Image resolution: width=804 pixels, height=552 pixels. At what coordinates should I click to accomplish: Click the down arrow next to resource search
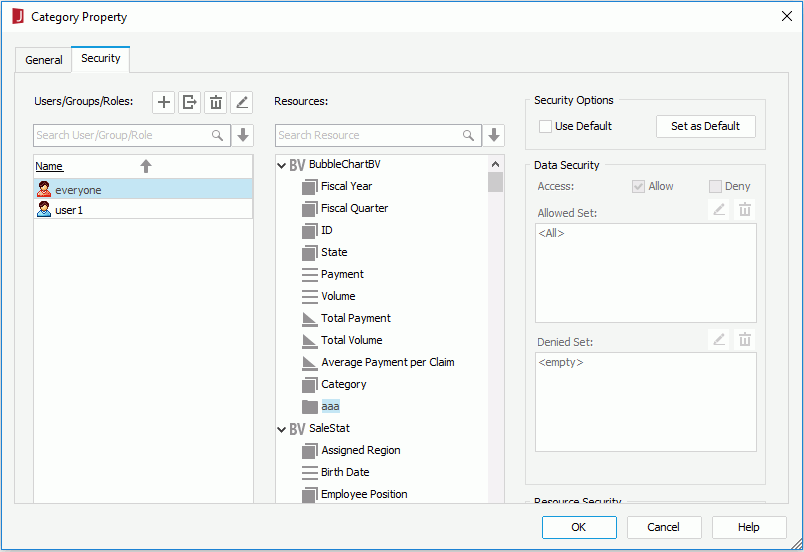click(494, 135)
